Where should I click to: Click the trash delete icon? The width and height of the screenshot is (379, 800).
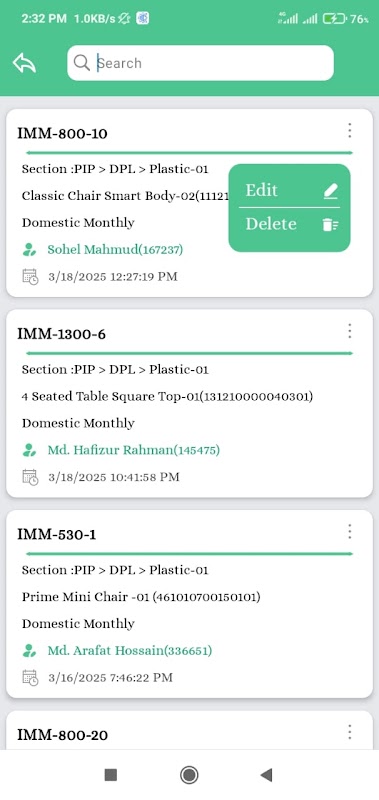[x=331, y=225]
